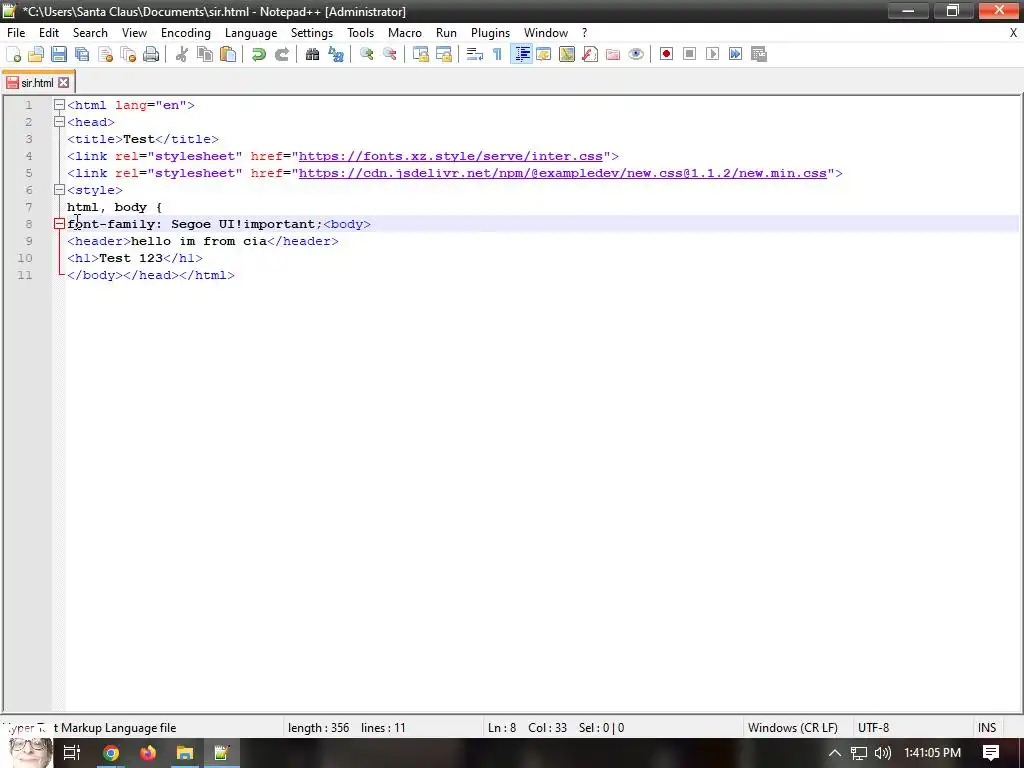Toggle Show All Characters pilcrow icon
1024x768 pixels.
click(498, 54)
